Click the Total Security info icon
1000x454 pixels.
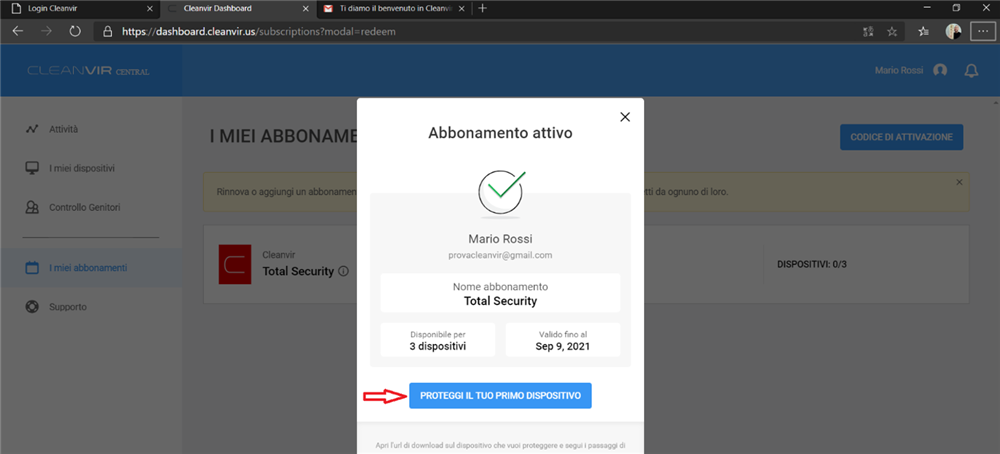coord(343,271)
